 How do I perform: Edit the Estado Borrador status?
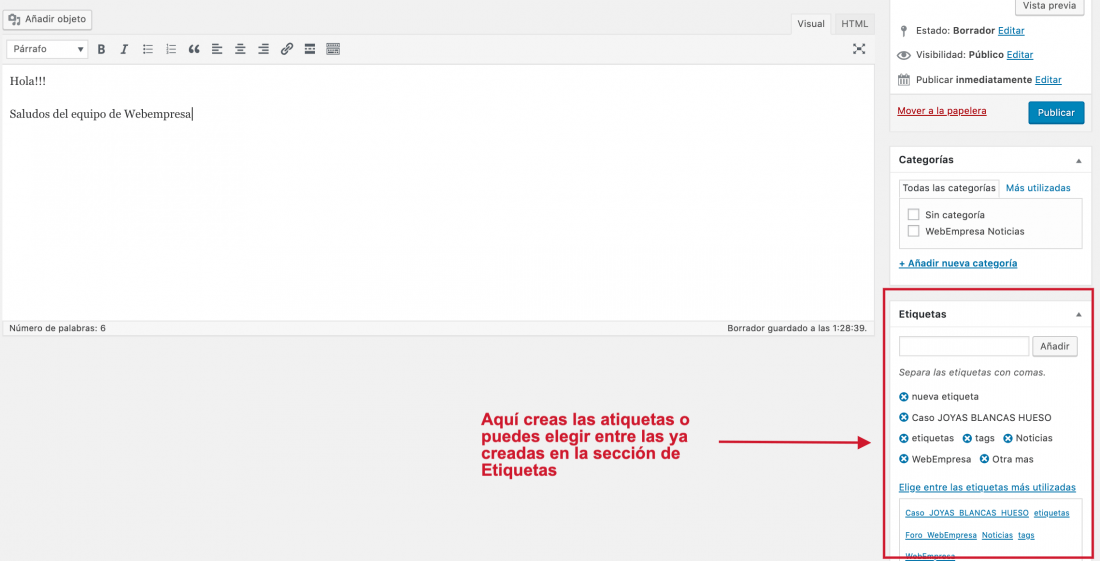[x=1011, y=31]
